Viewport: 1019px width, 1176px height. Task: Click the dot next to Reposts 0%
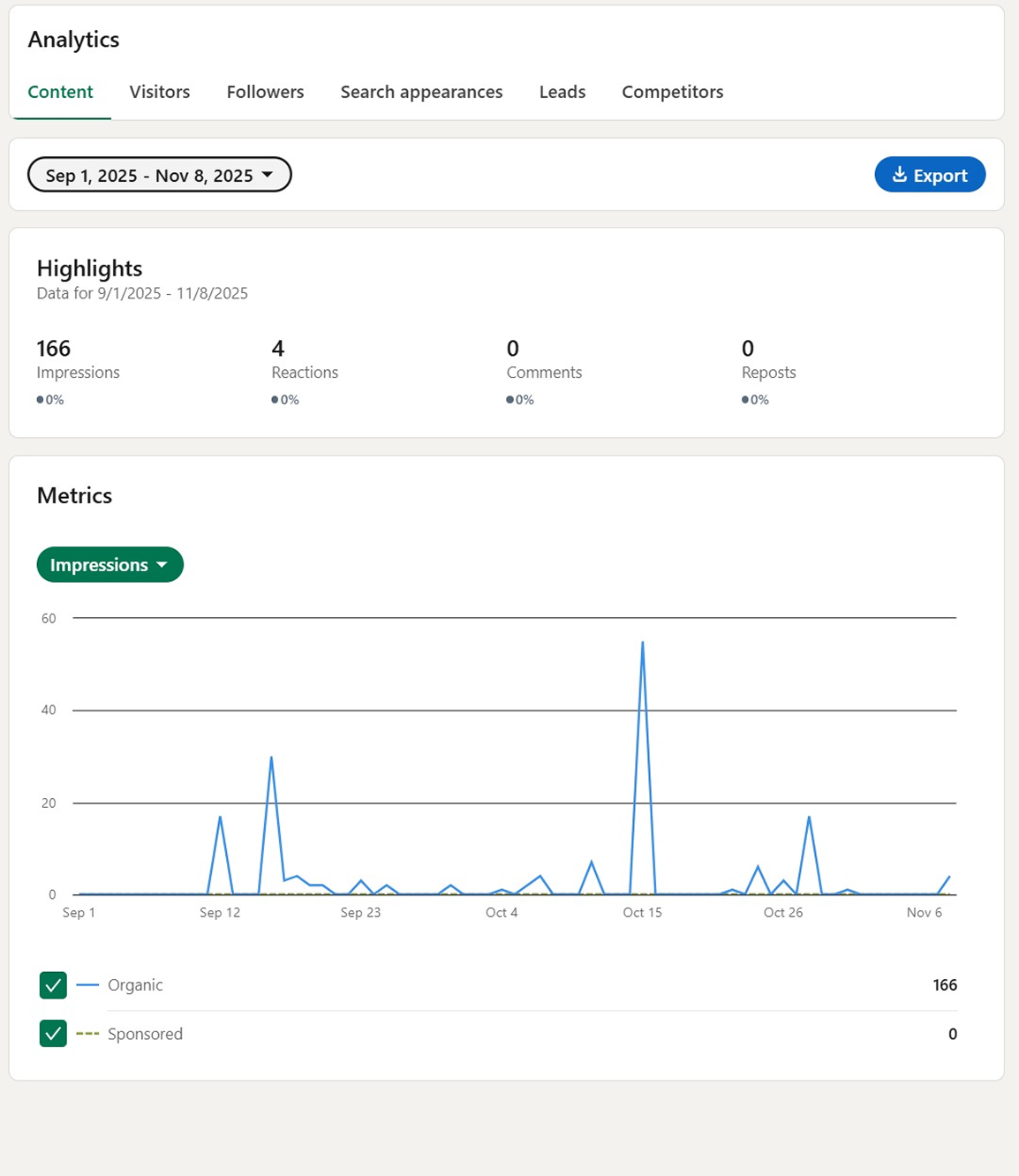click(745, 399)
